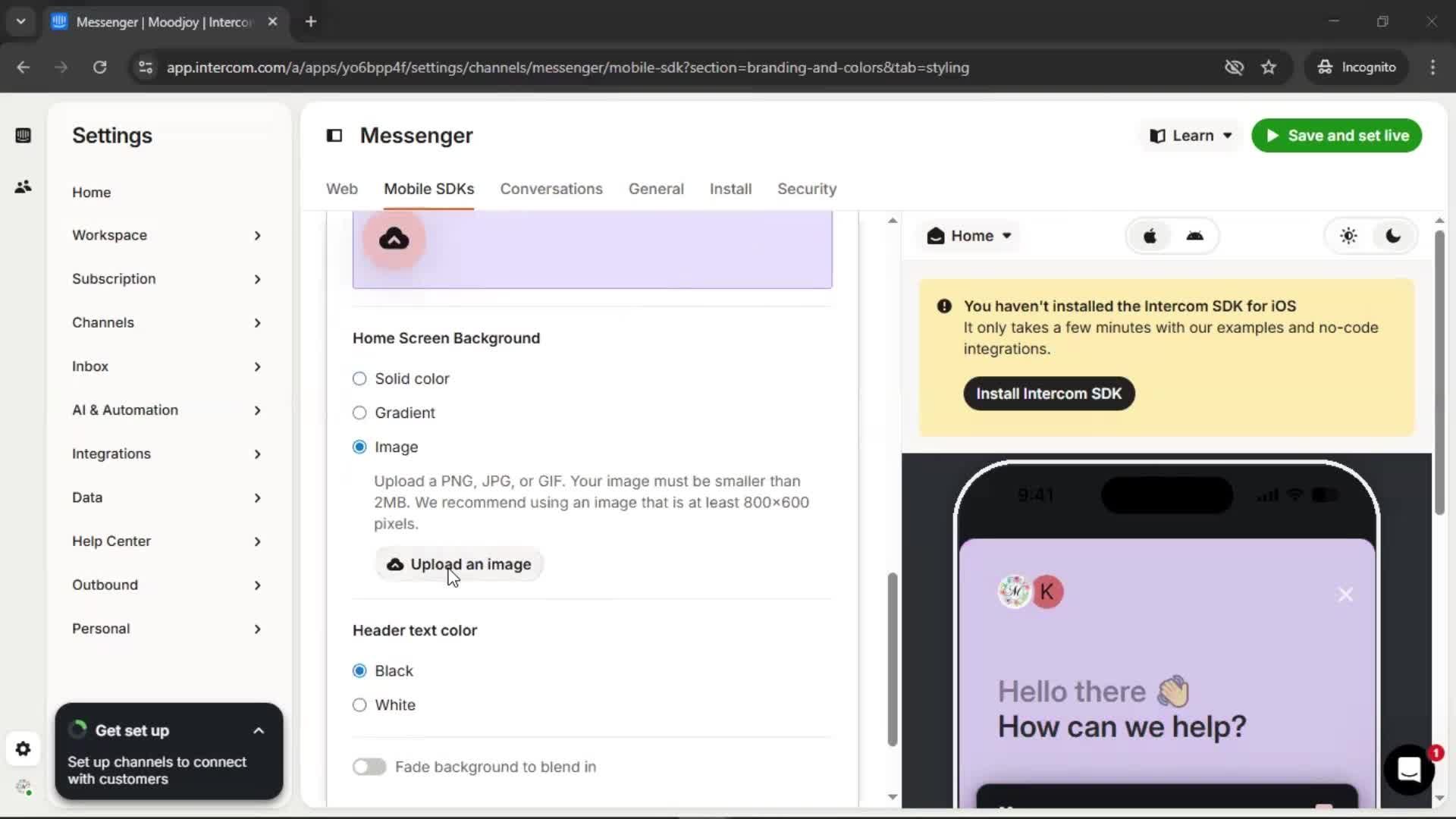Image resolution: width=1456 pixels, height=819 pixels.
Task: Open Chrome three-dot menu
Action: point(1432,67)
